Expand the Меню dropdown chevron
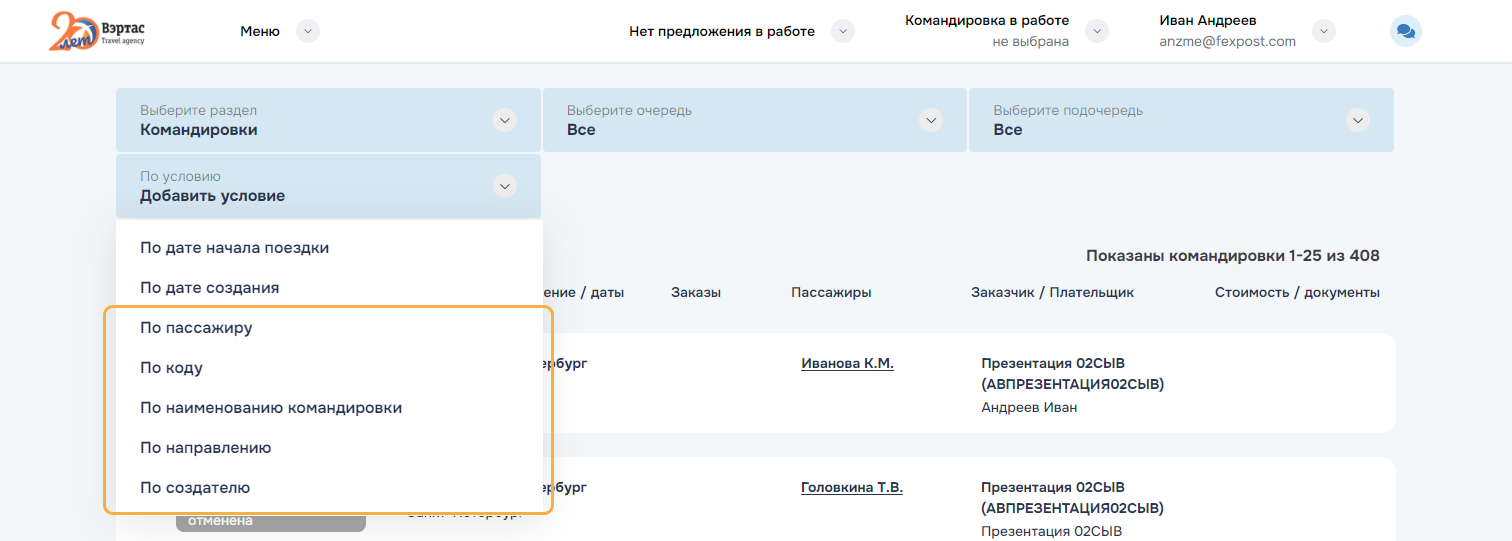1512x541 pixels. 308,32
